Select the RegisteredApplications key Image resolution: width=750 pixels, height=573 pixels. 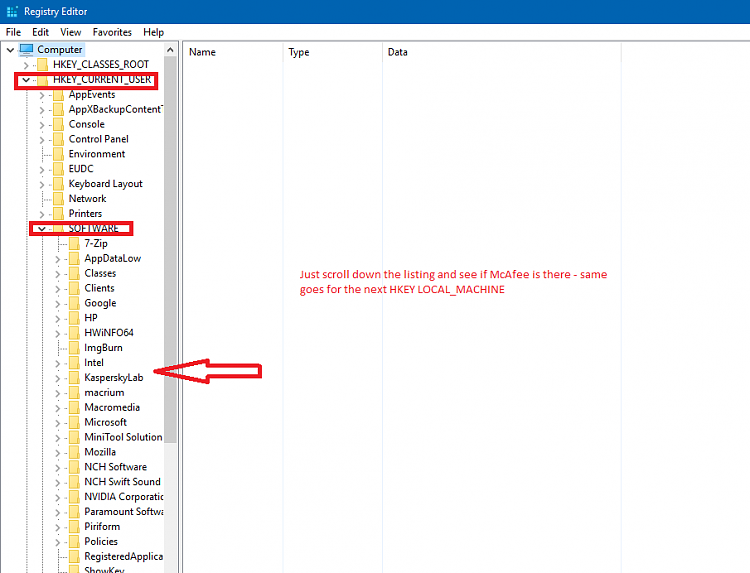click(x=123, y=556)
